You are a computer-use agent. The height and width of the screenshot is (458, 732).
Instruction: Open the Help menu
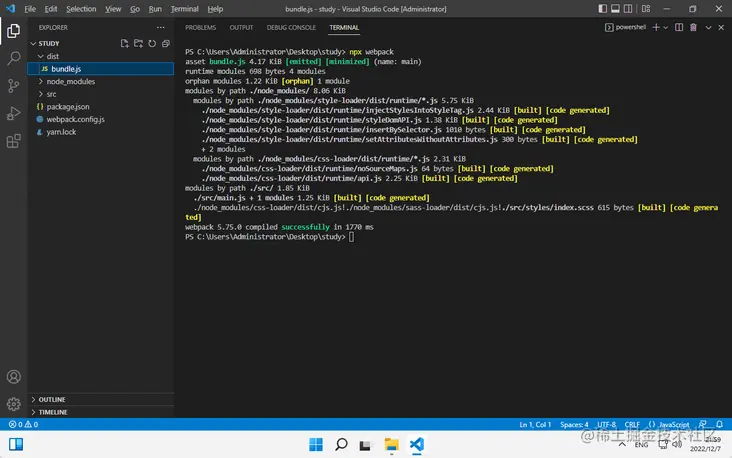(215, 9)
